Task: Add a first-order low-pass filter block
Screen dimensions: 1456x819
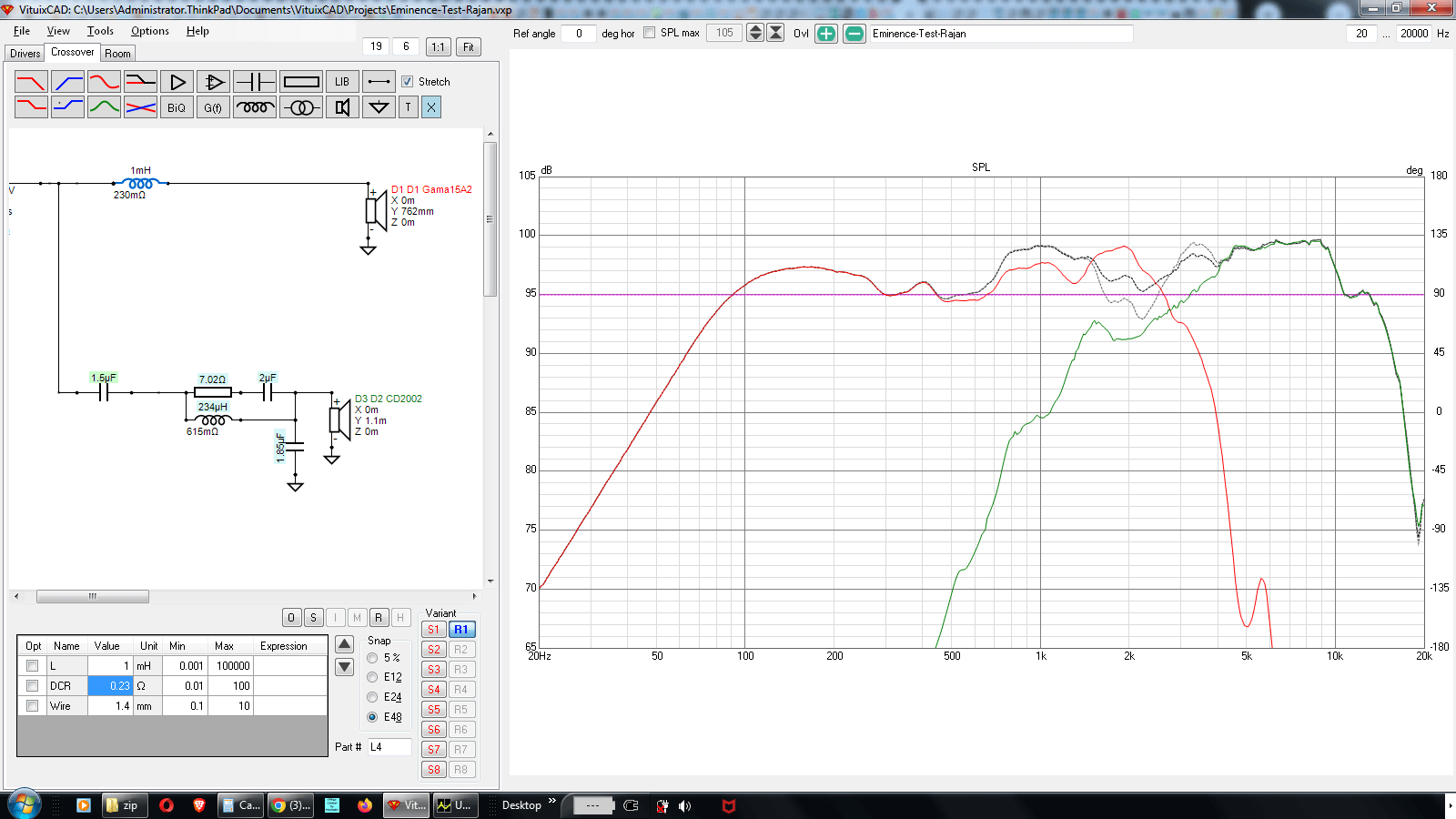Action: click(x=31, y=82)
